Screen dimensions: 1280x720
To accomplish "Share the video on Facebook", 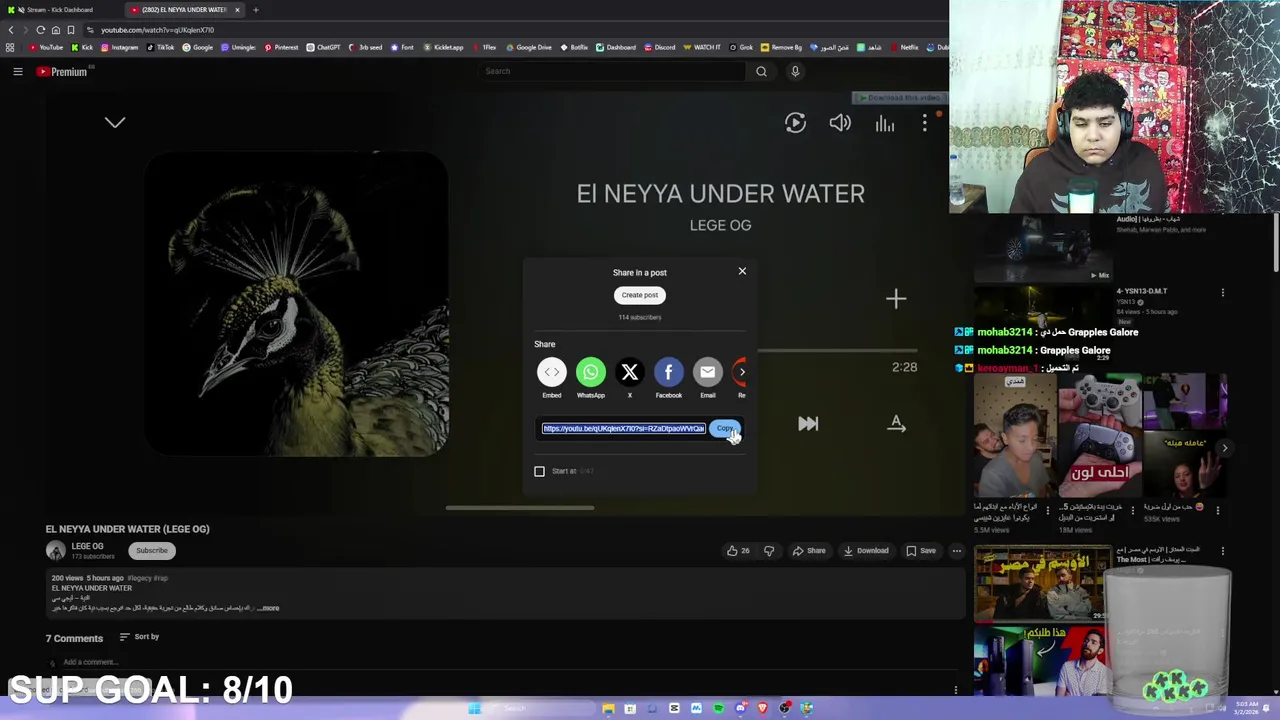I will (x=668, y=372).
